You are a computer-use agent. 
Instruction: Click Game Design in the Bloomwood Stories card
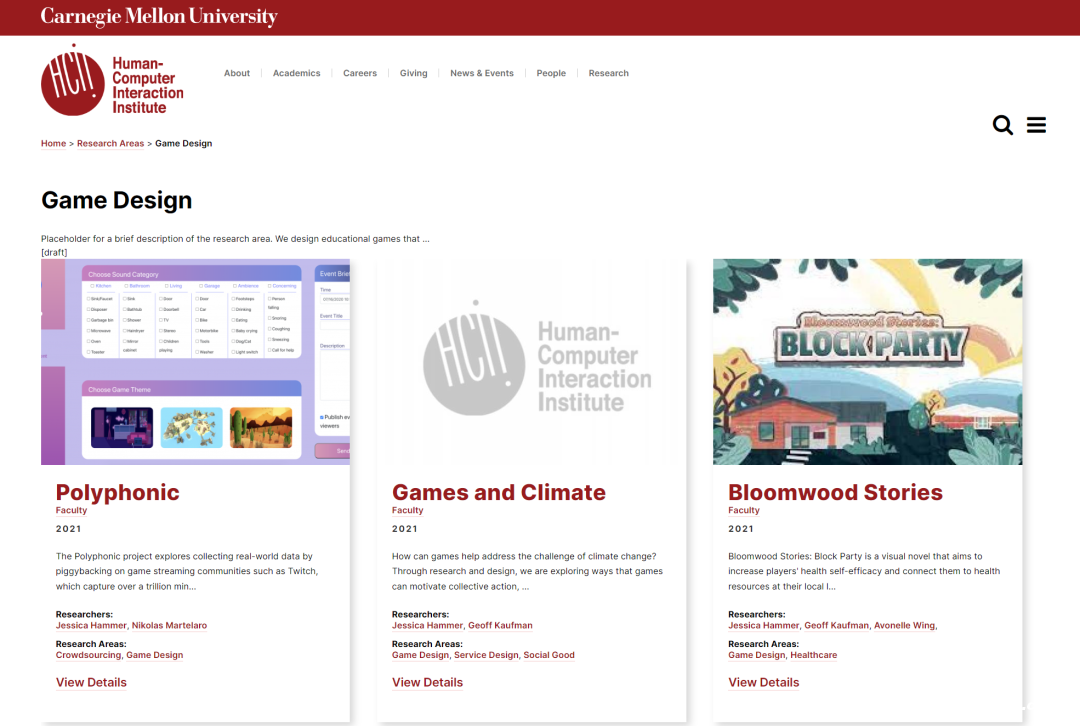[756, 655]
